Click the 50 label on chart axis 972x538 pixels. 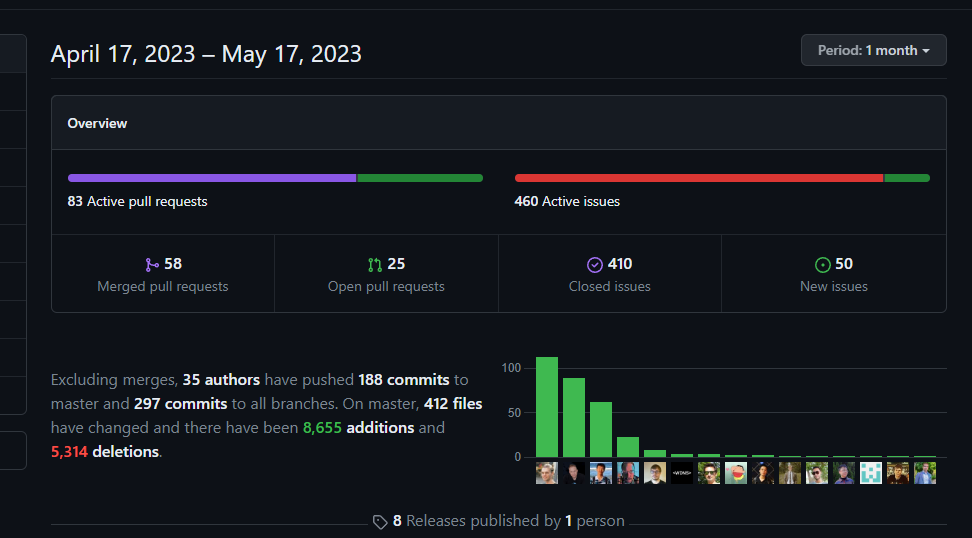coord(515,413)
